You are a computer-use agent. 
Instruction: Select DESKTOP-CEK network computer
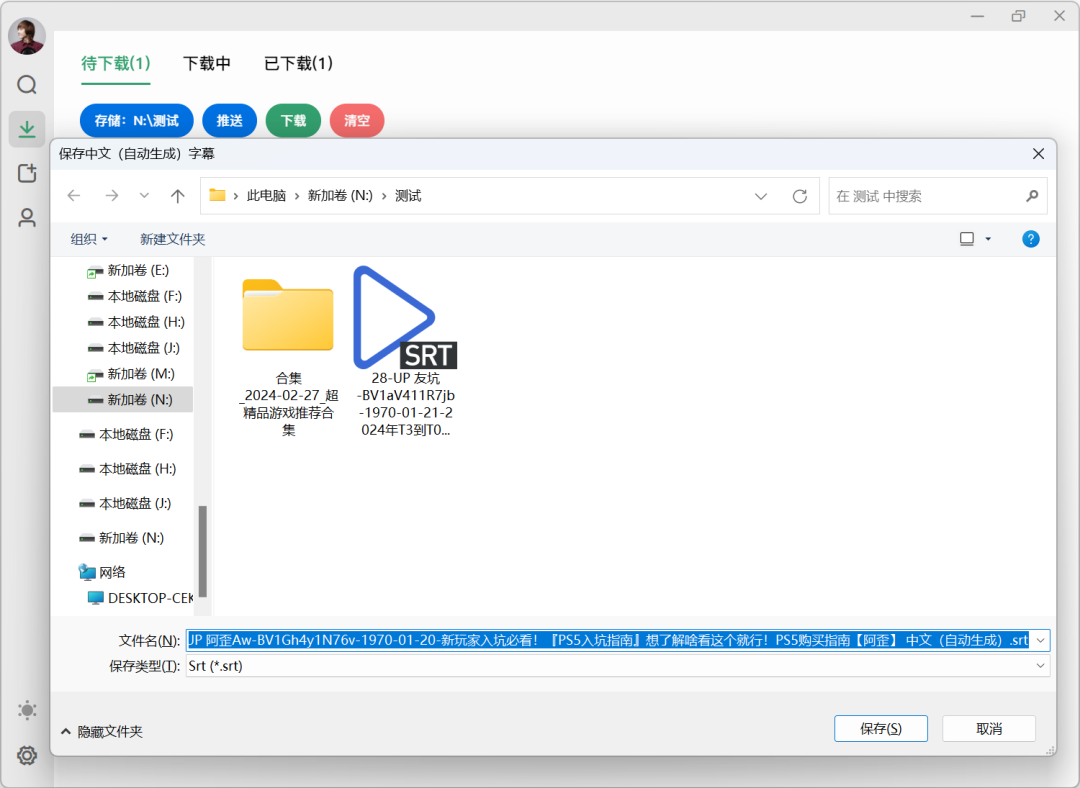click(141, 598)
